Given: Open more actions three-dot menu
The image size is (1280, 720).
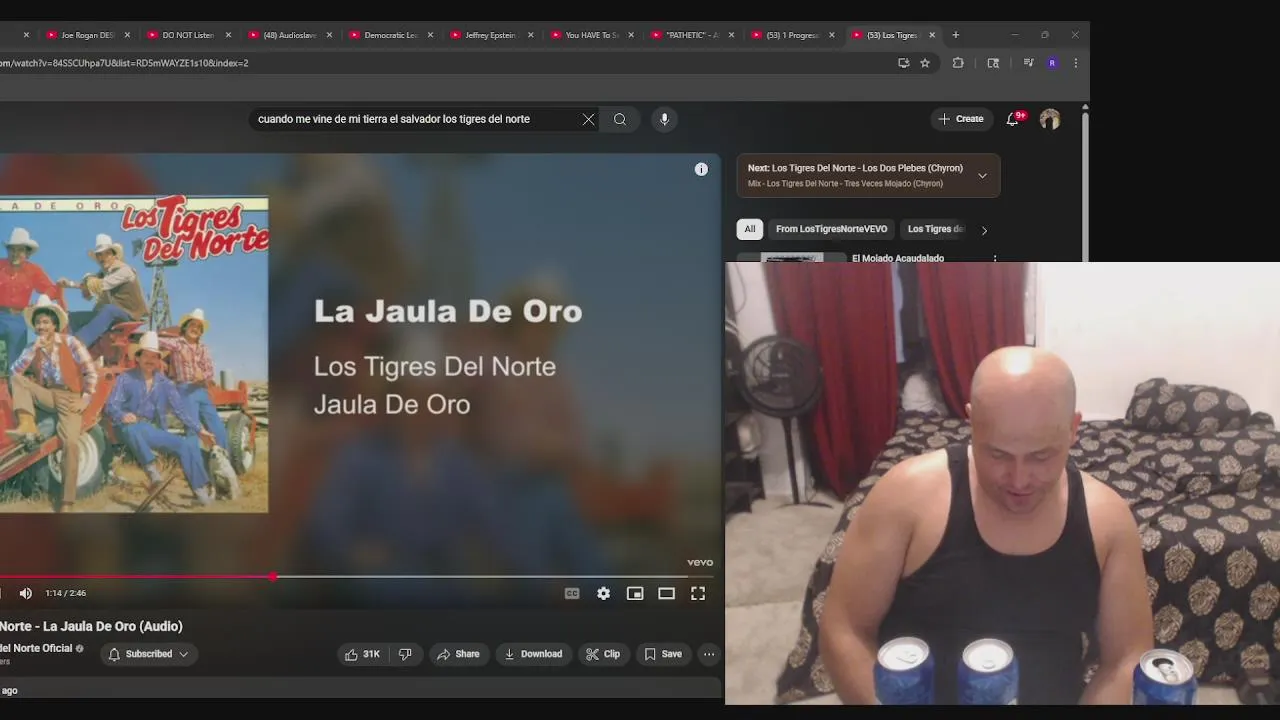Looking at the screenshot, I should (709, 654).
